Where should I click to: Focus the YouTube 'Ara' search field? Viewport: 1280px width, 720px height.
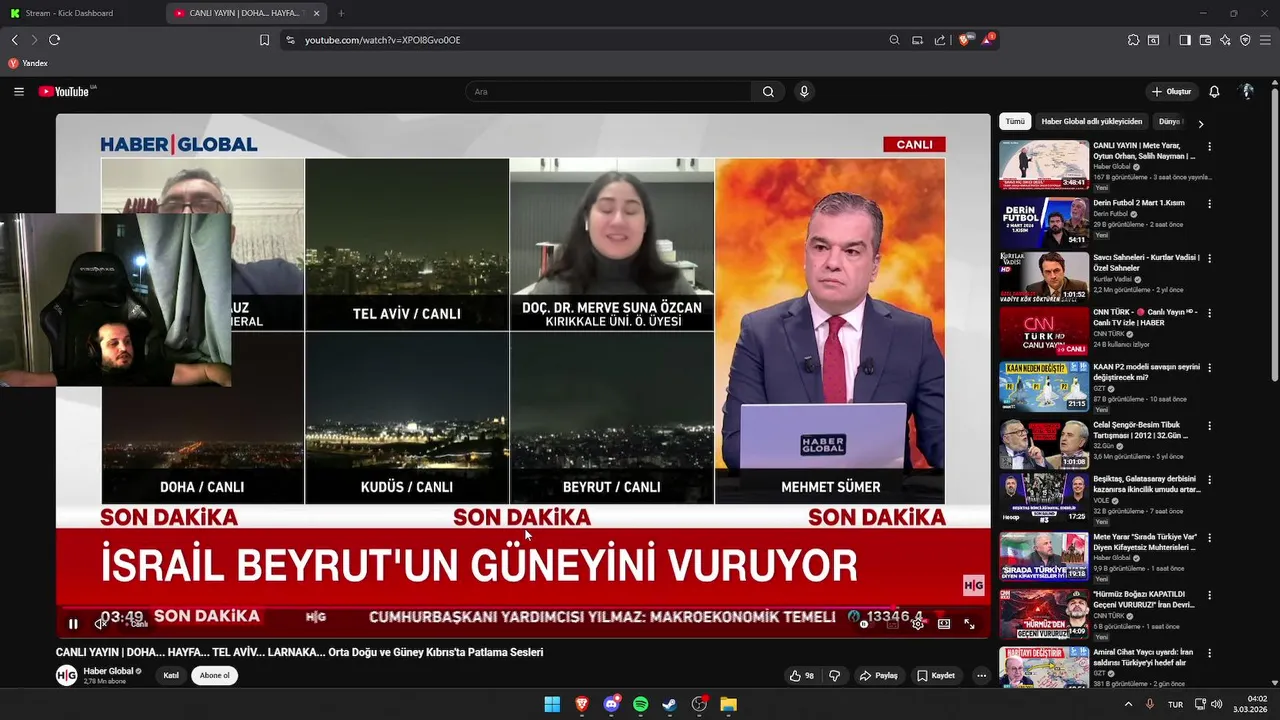(608, 91)
